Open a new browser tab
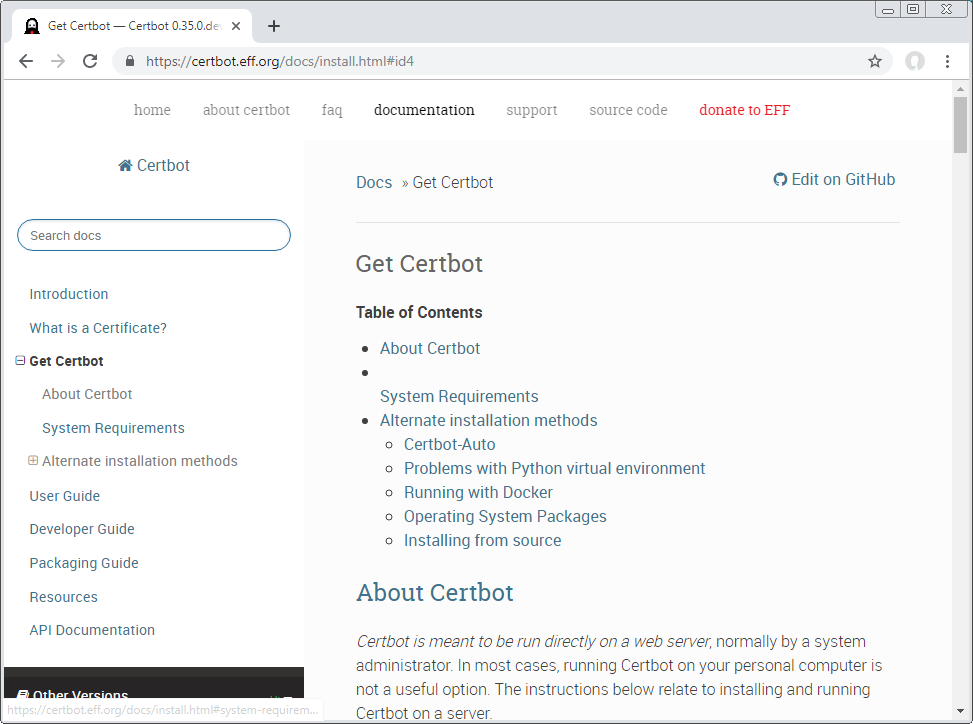The width and height of the screenshot is (973, 724). point(274,26)
